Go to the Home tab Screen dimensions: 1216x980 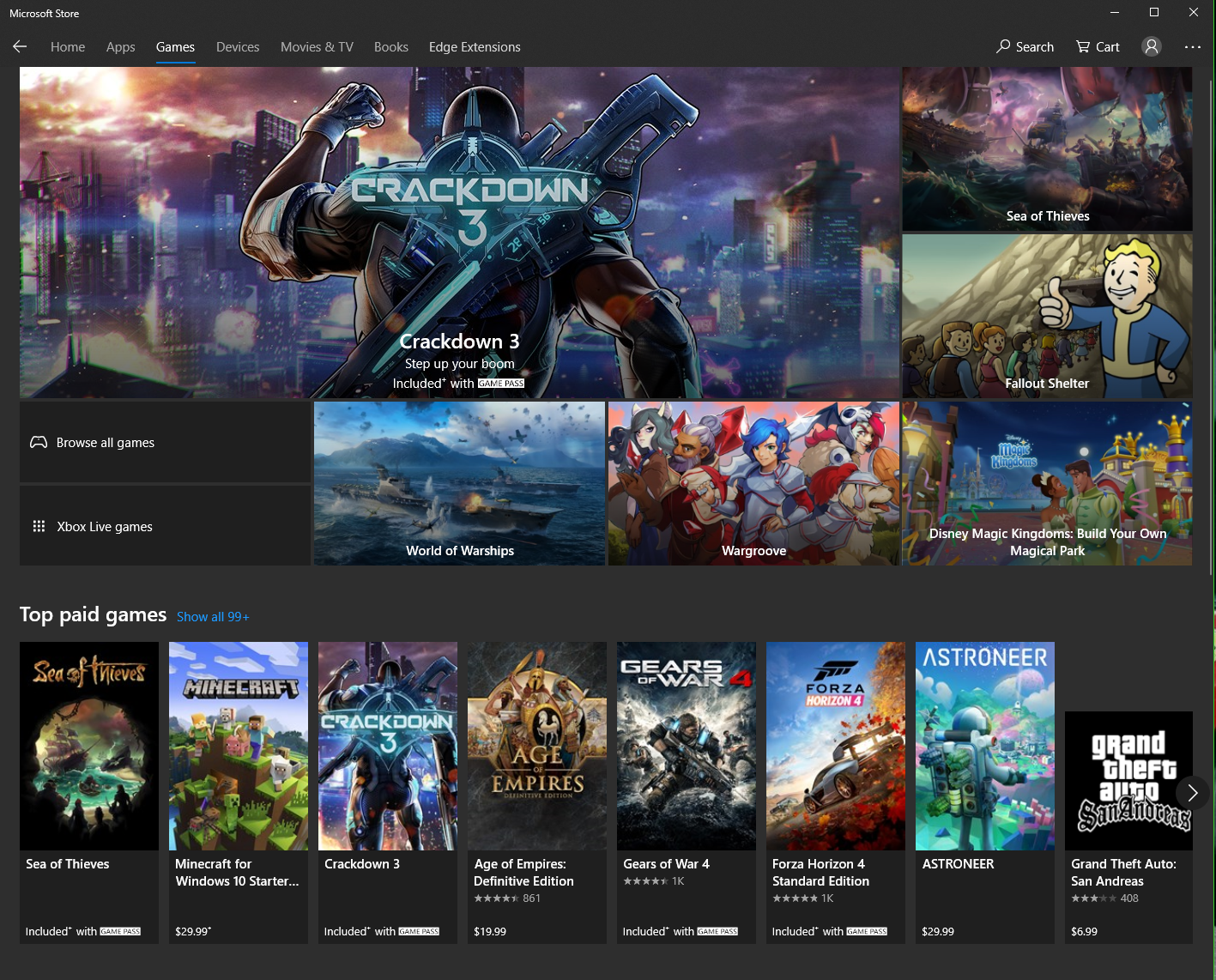67,46
